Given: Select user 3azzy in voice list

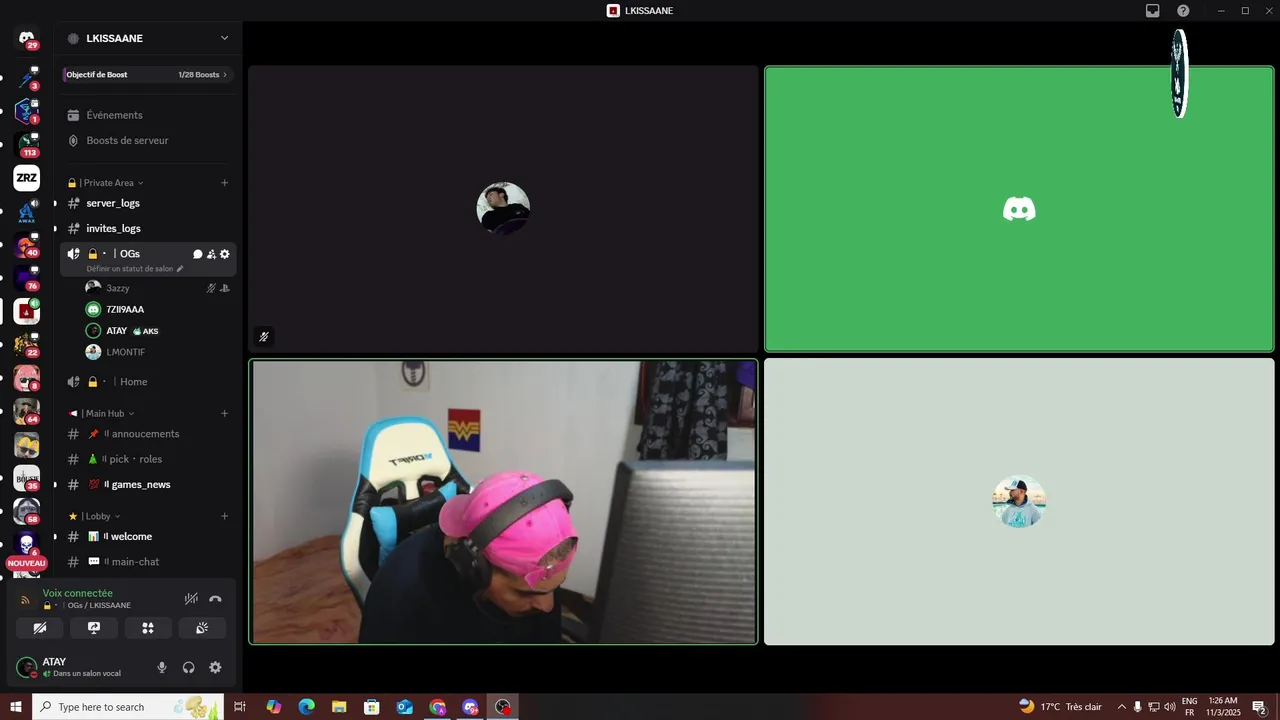Looking at the screenshot, I should click(x=158, y=288).
